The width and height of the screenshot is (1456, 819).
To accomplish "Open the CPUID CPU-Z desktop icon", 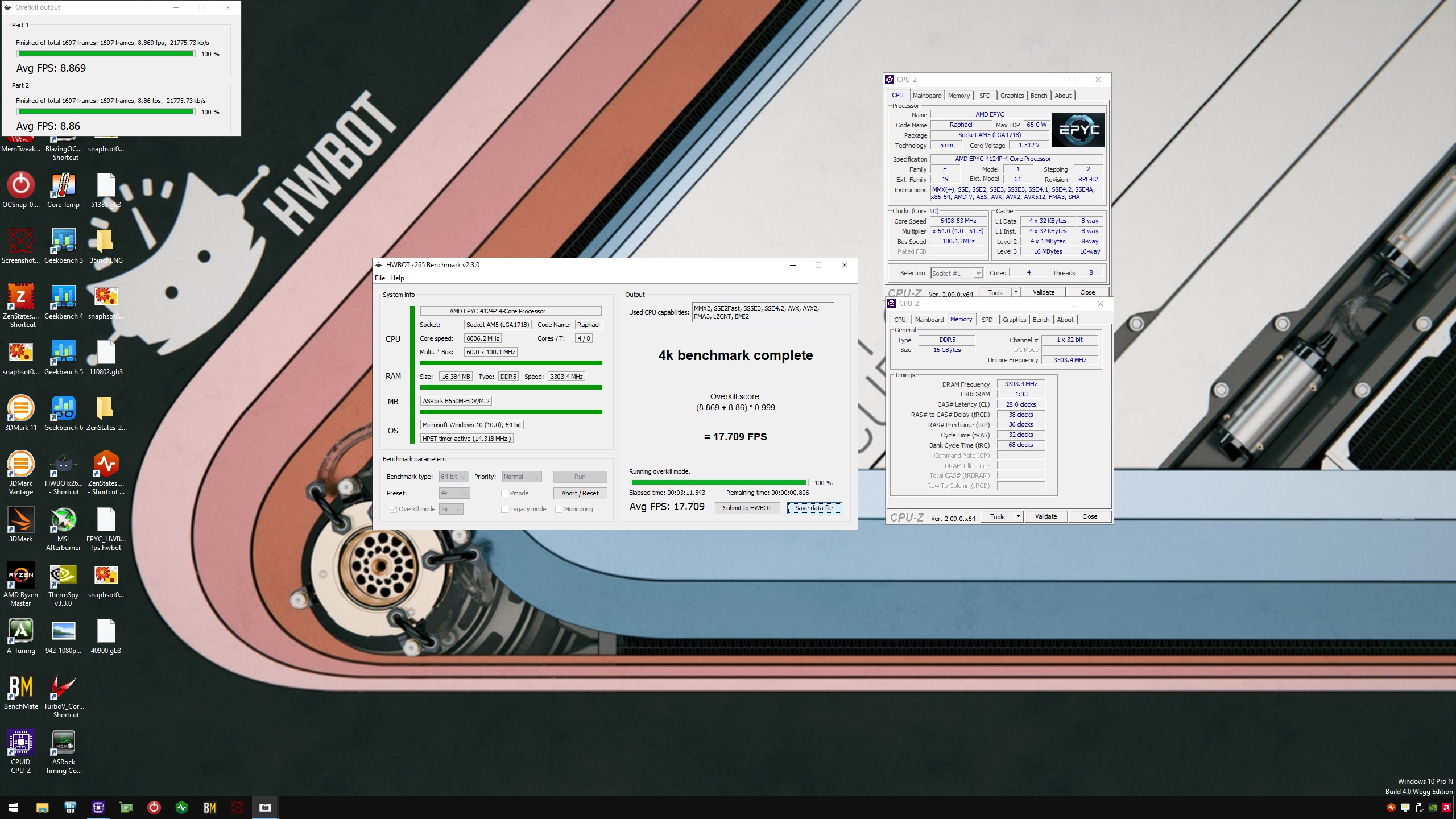I will tap(21, 752).
